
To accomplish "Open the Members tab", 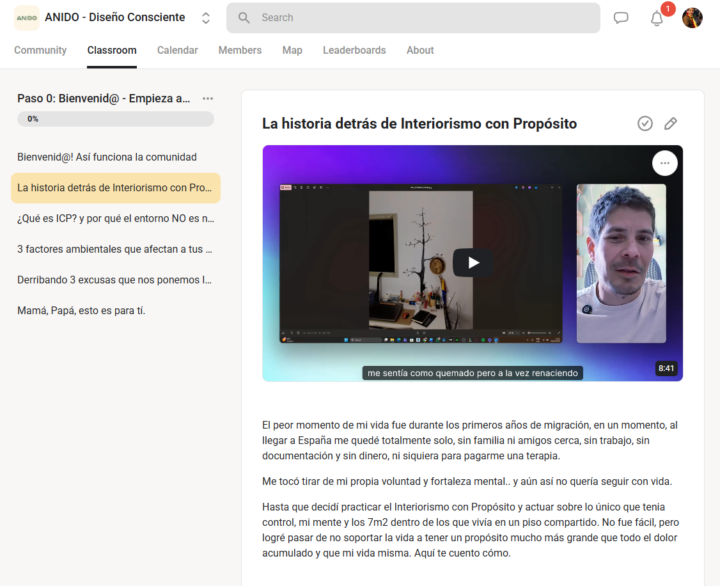I will coord(240,50).
